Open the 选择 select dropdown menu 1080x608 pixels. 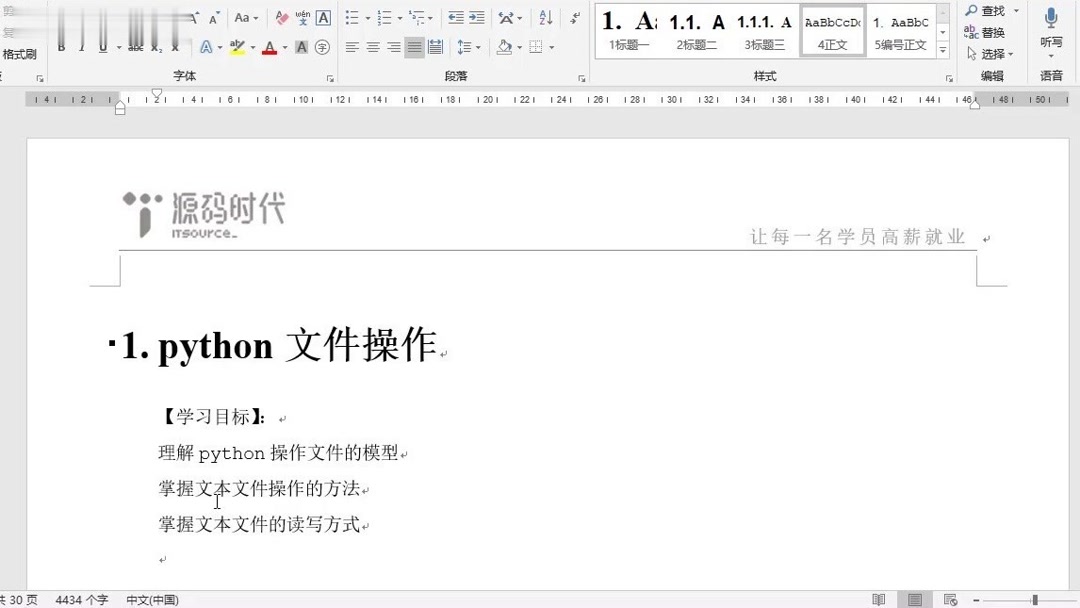pyautogui.click(x=990, y=52)
